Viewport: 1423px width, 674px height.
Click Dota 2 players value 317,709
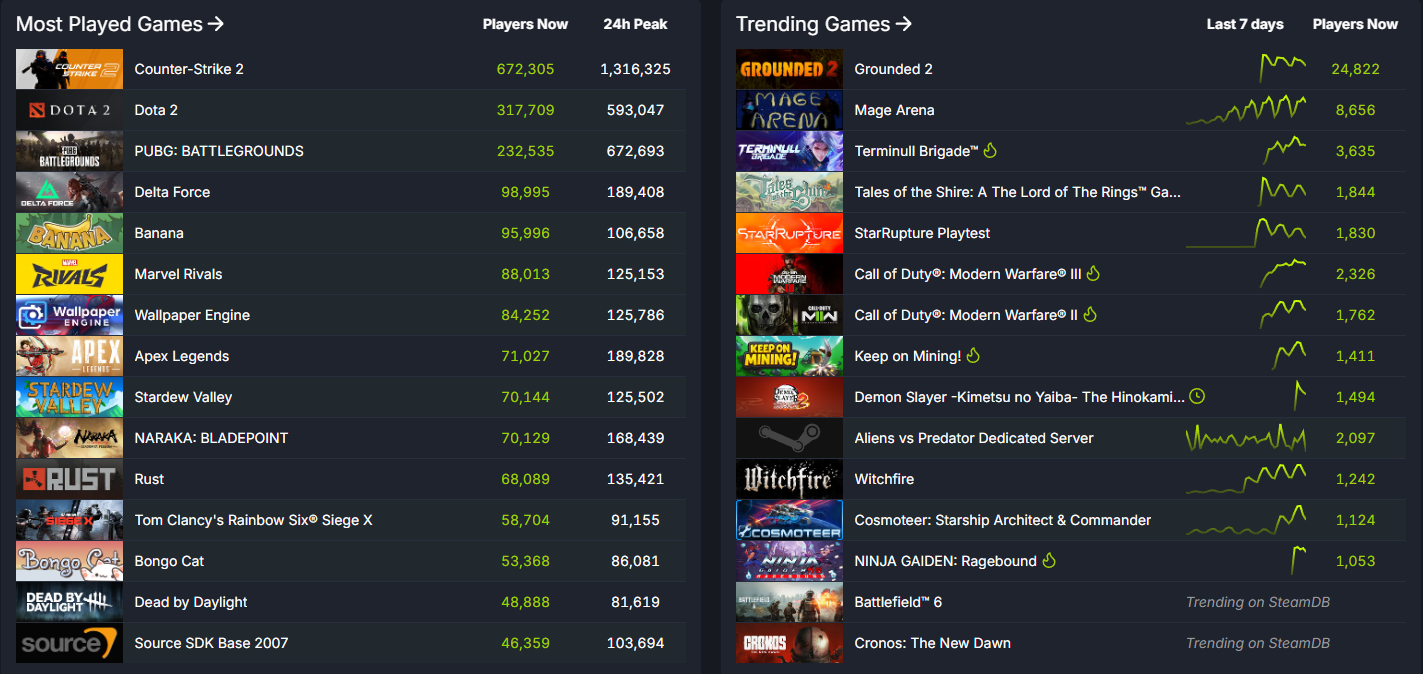[525, 110]
